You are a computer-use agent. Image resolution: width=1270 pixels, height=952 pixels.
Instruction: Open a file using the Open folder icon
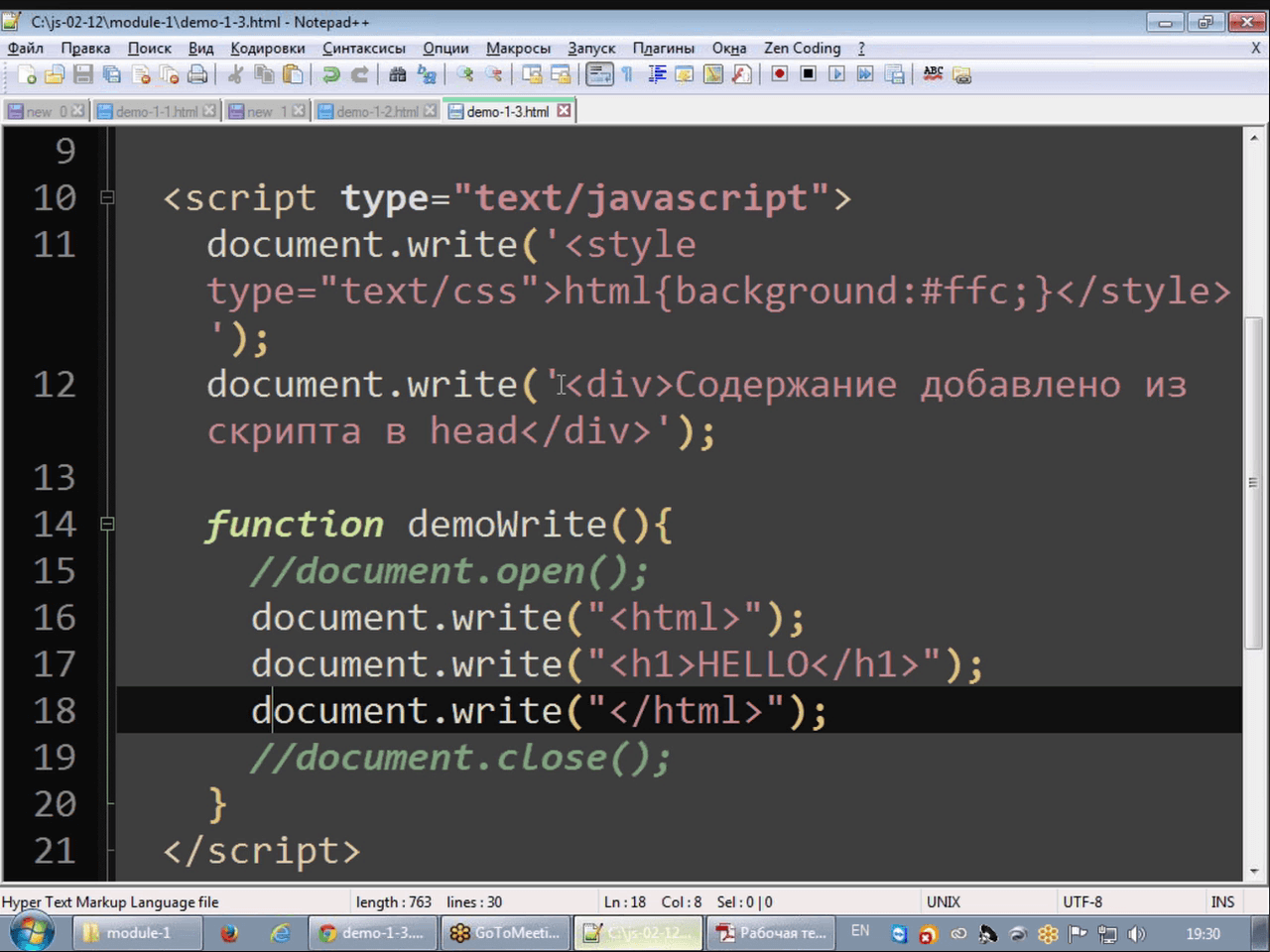pyautogui.click(x=55, y=74)
